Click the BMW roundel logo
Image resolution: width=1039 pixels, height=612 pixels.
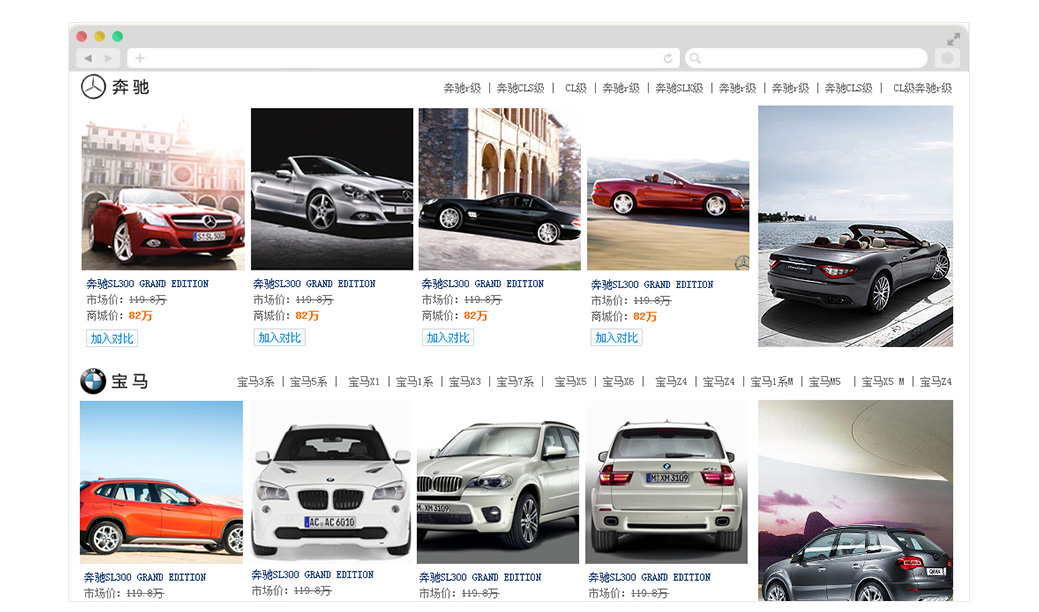coord(93,381)
